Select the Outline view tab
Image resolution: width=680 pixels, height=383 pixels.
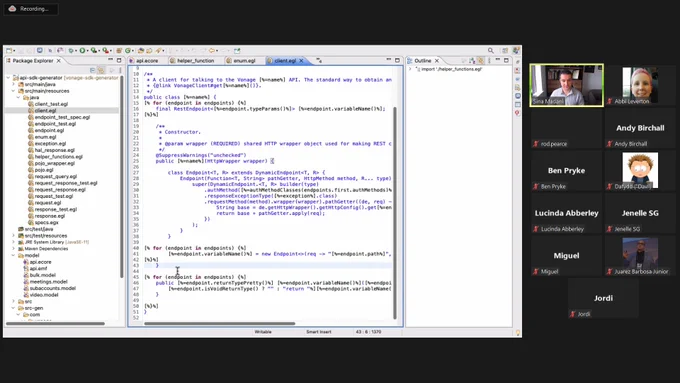click(423, 61)
